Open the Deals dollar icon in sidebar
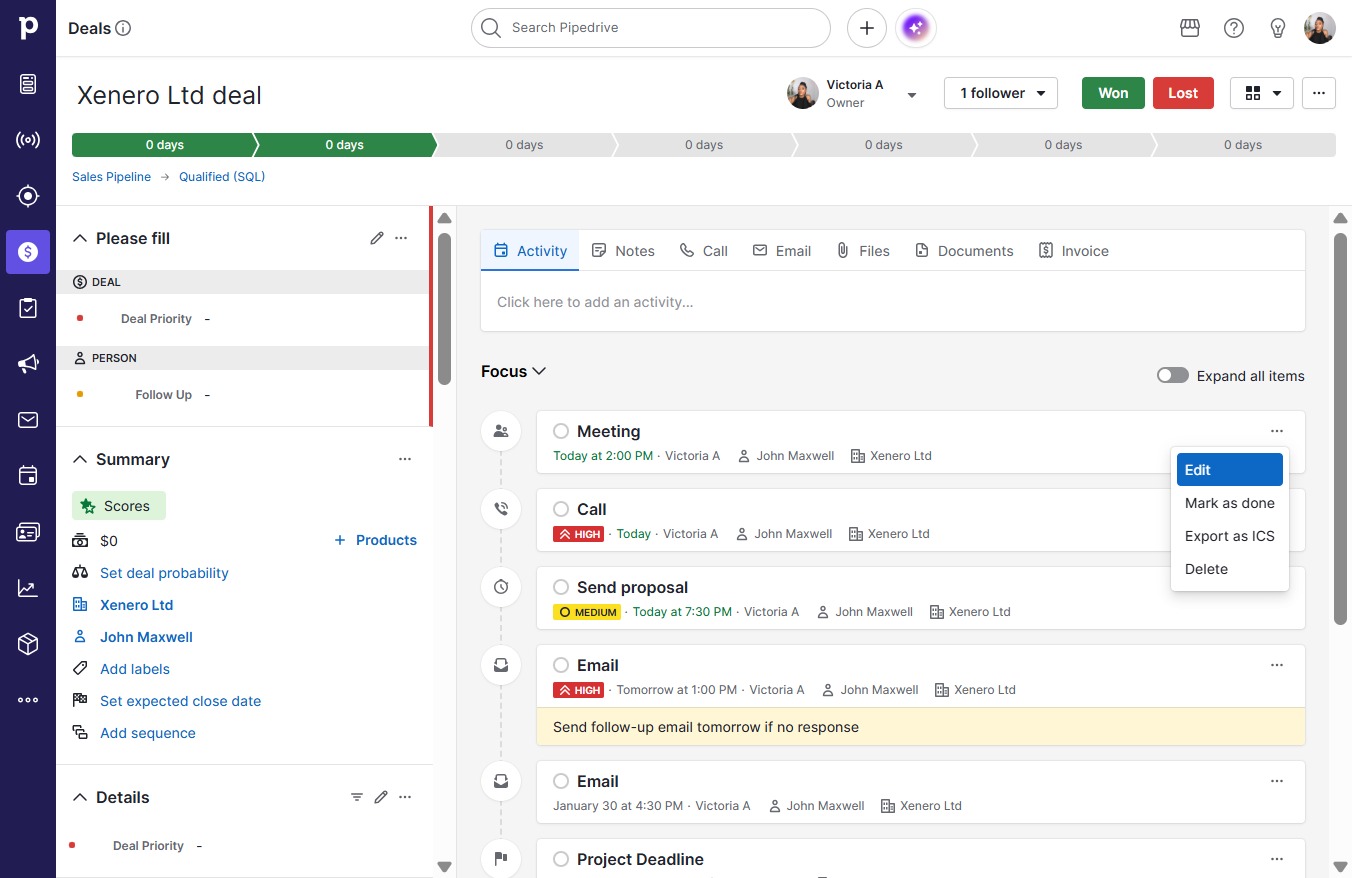1352x878 pixels. [x=28, y=252]
